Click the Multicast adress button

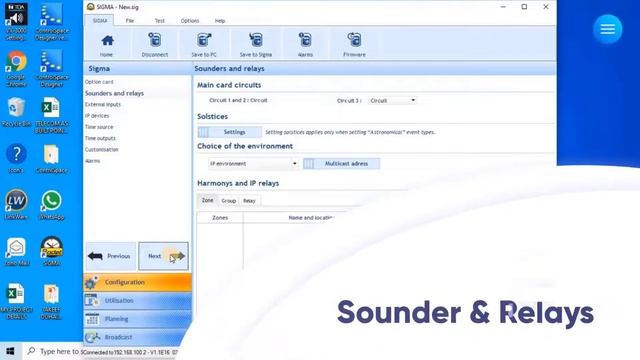point(341,164)
